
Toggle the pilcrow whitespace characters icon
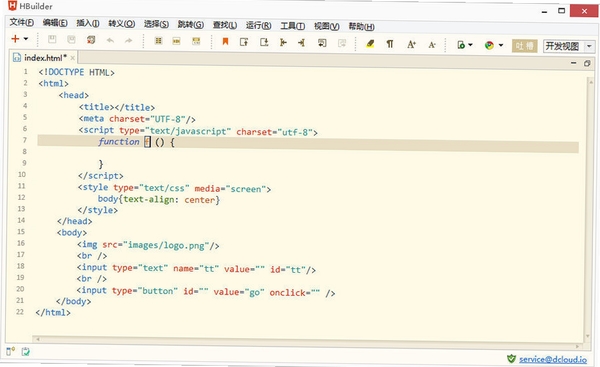(x=390, y=44)
